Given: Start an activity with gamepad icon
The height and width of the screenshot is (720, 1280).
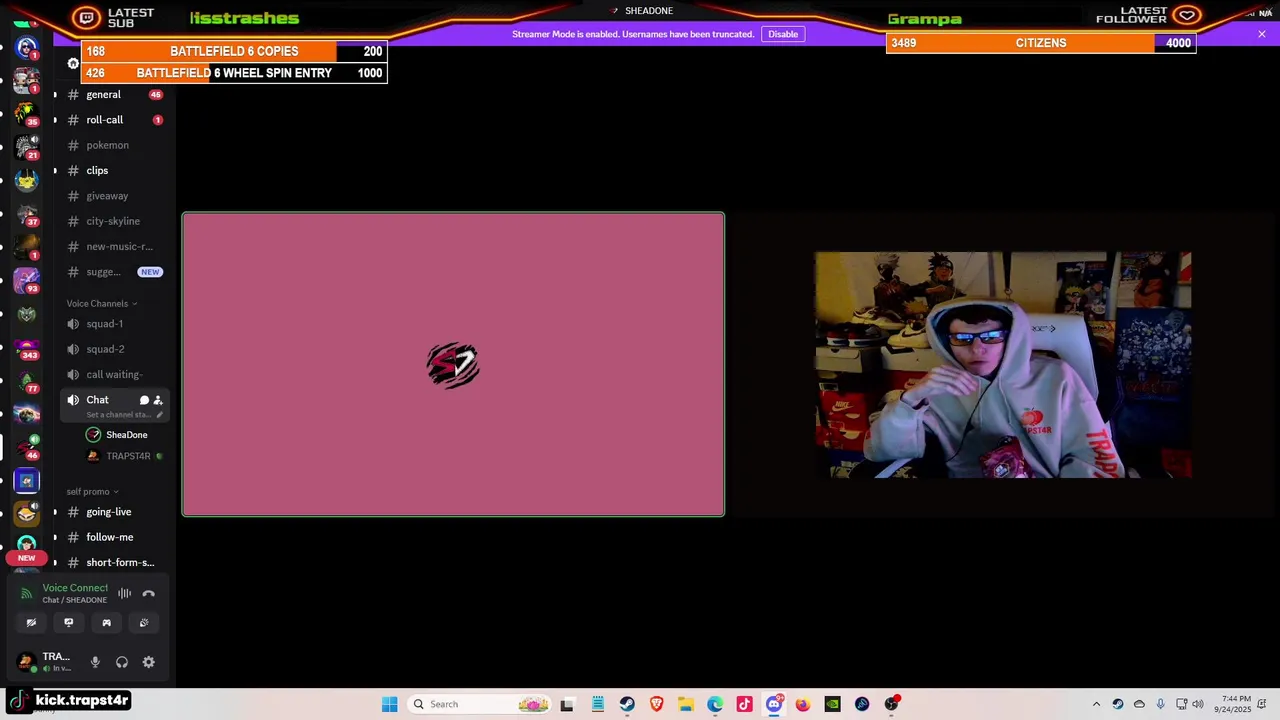Looking at the screenshot, I should [106, 622].
